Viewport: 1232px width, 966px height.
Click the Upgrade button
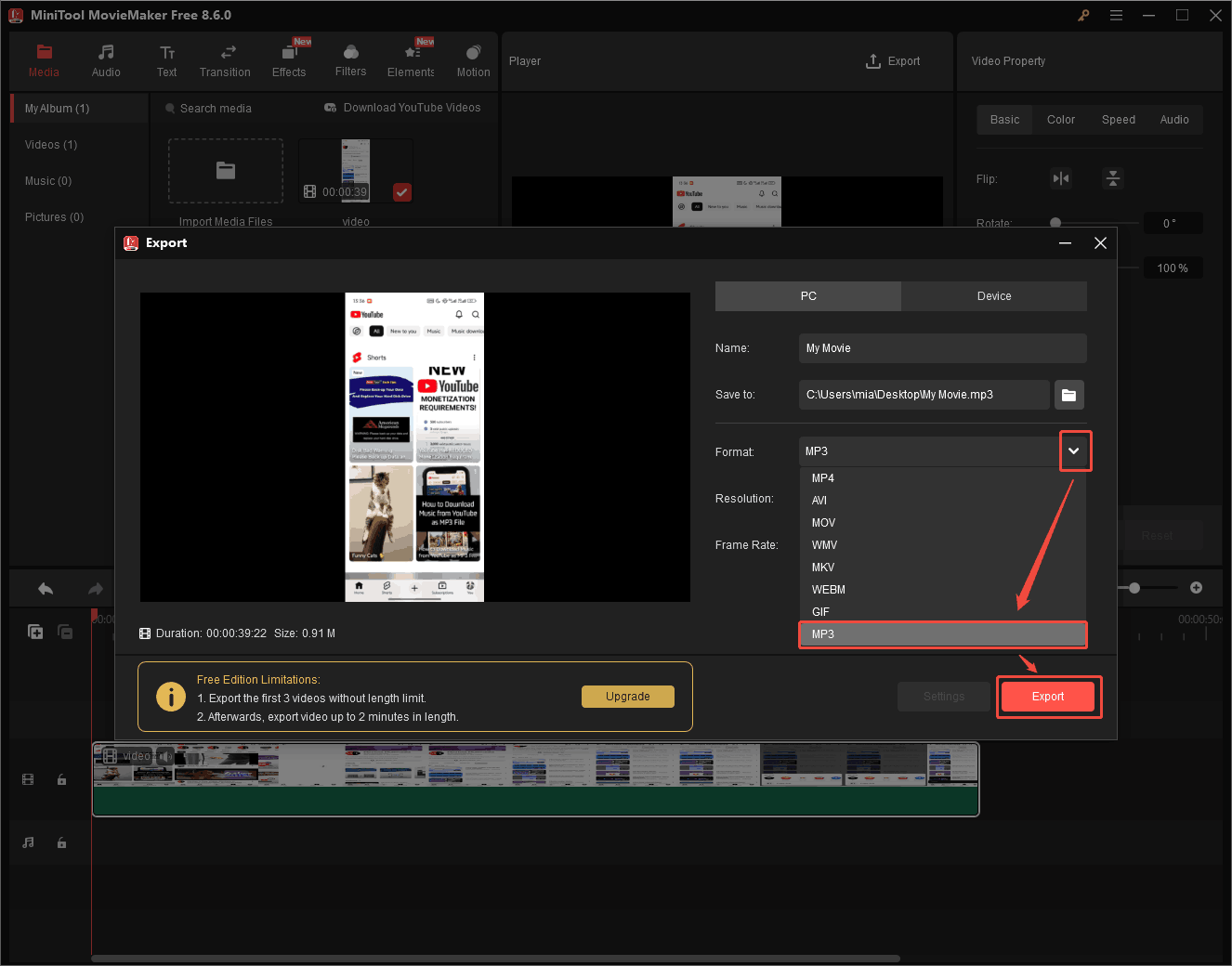pos(628,697)
